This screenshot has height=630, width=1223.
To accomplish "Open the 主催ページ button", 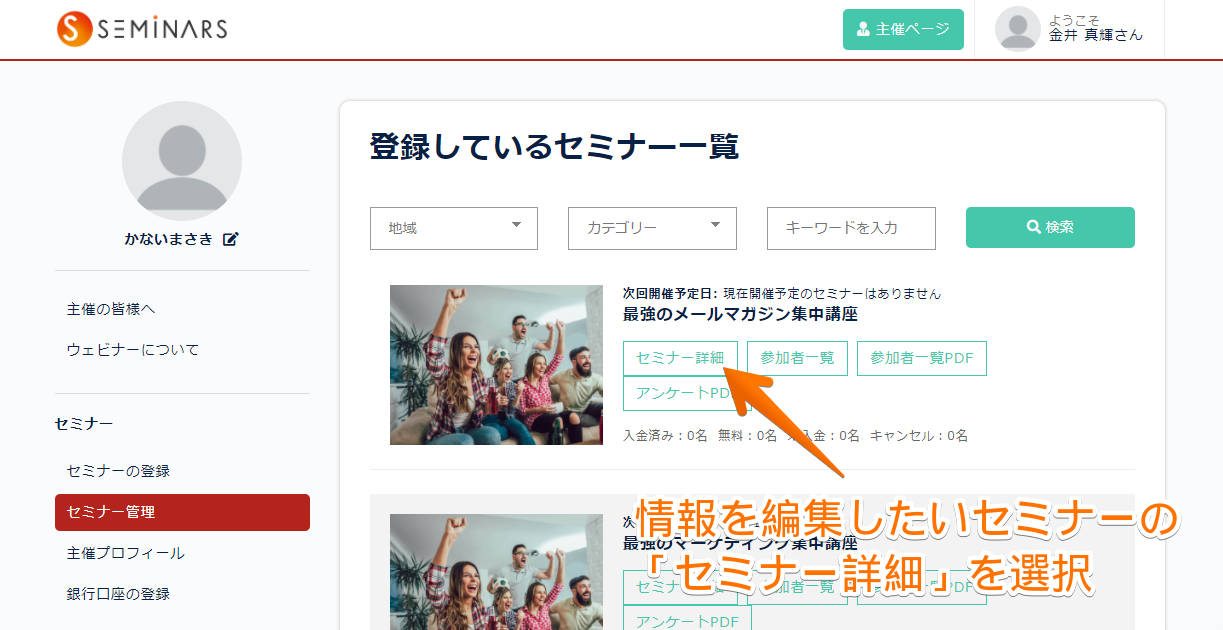I will (903, 29).
